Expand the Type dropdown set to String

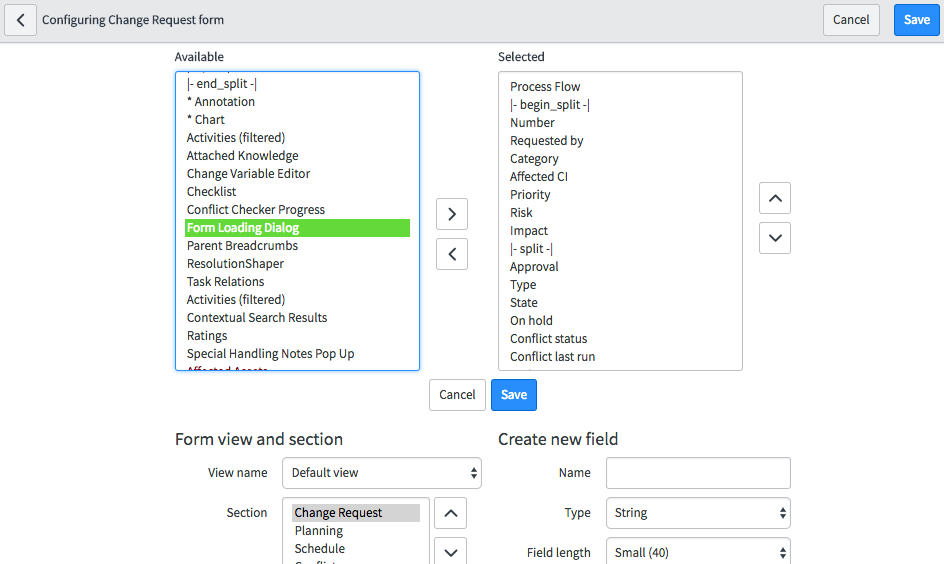coord(698,513)
